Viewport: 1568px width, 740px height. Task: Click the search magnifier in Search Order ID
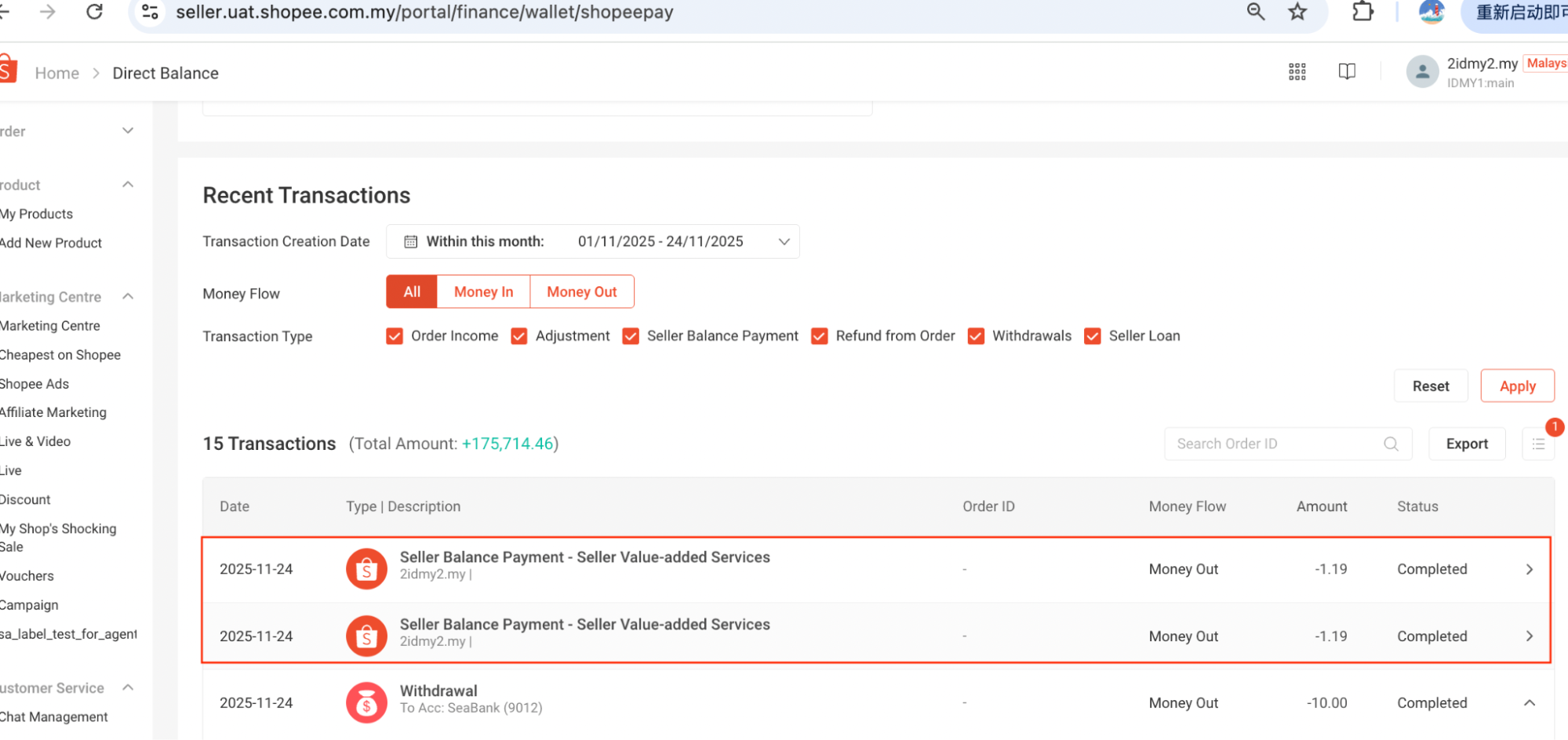coord(1391,444)
